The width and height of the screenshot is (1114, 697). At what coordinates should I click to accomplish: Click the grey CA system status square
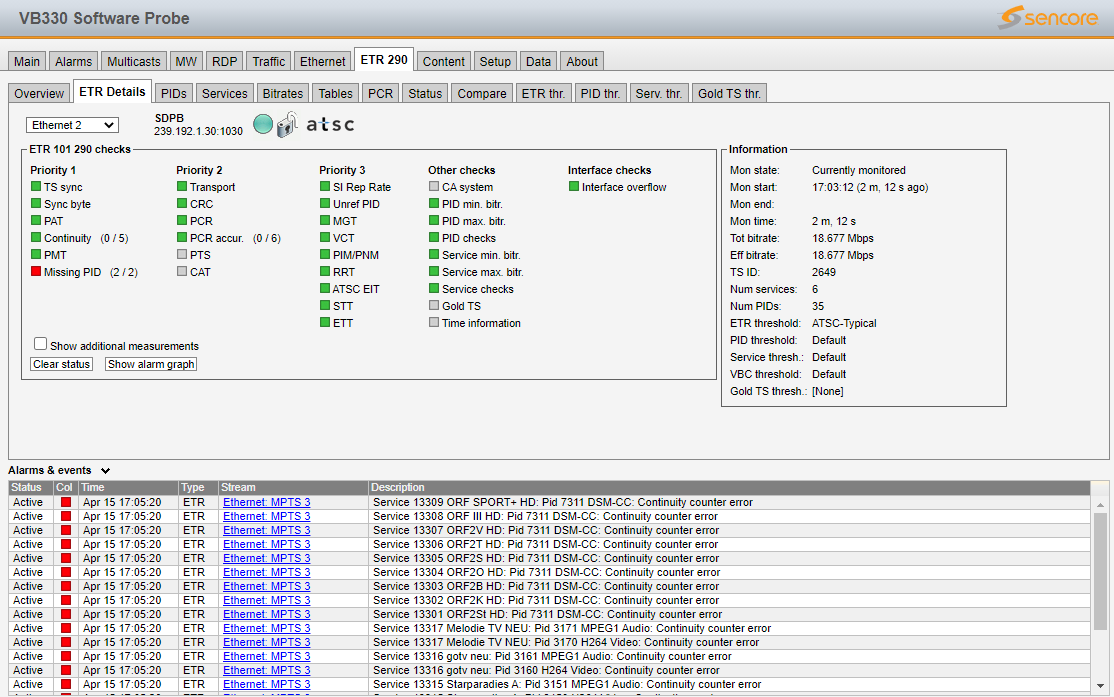[434, 187]
